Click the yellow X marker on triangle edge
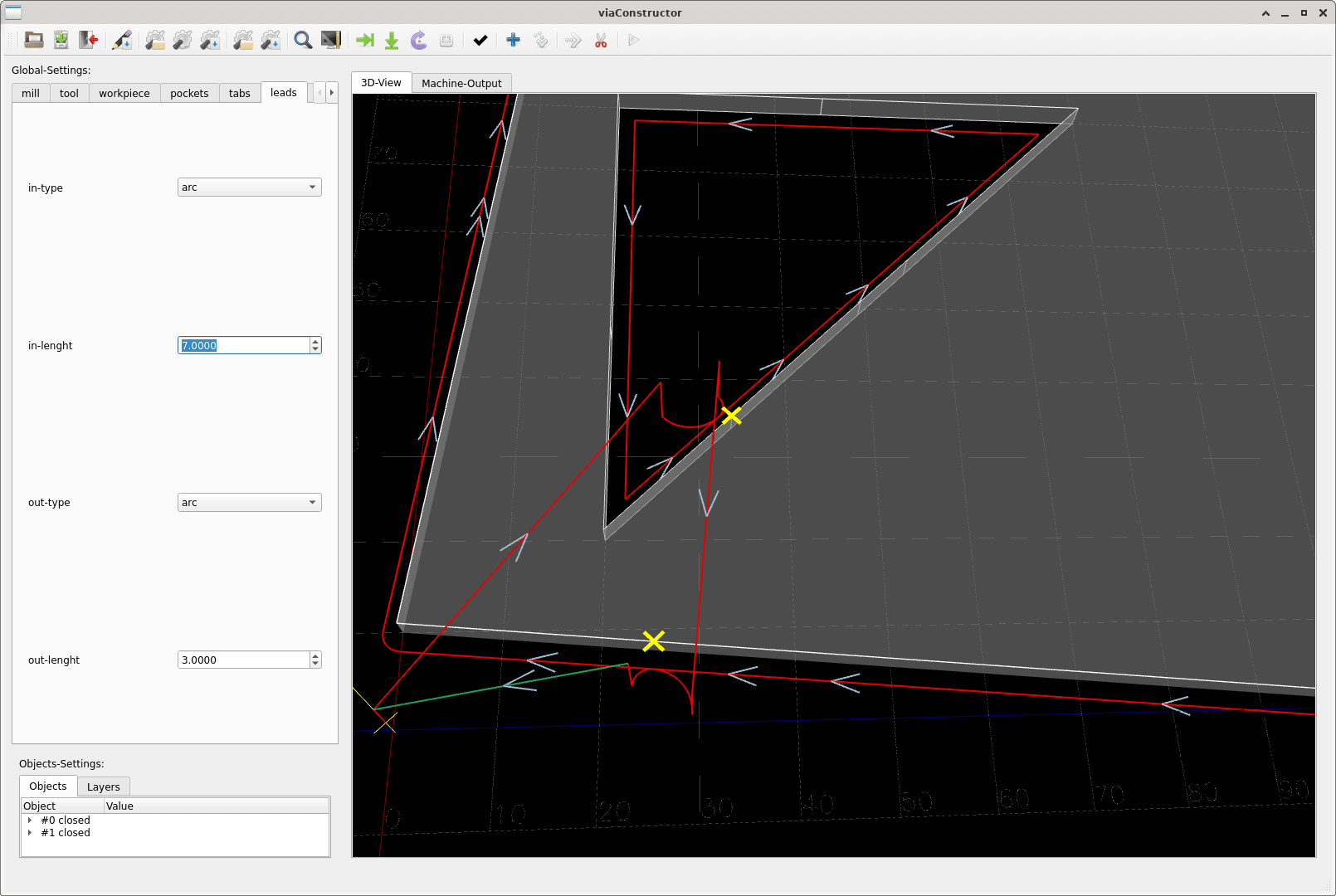The image size is (1336, 896). [731, 415]
